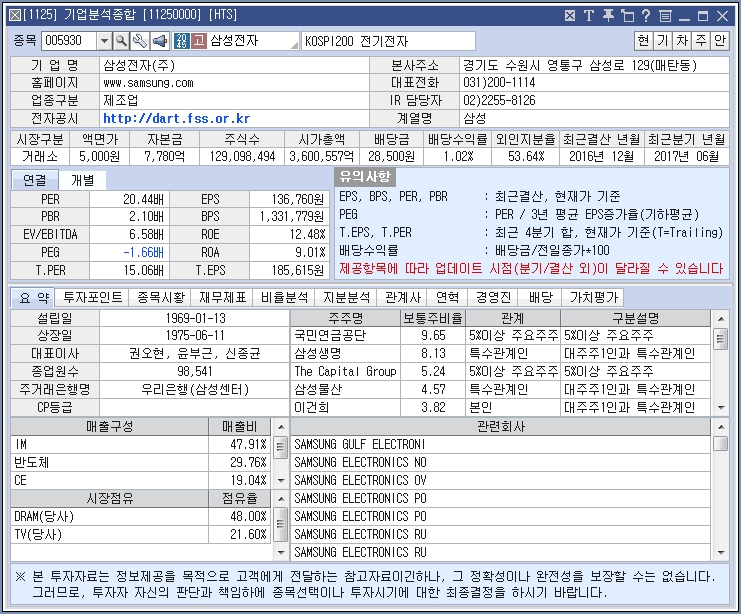The width and height of the screenshot is (741, 614).
Task: Select the 개별 tab
Action: point(83,180)
